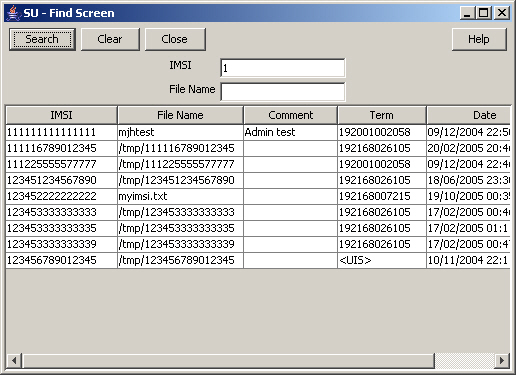Click horizontal scrollbar left arrow
This screenshot has width=516, height=375.
coord(14,360)
